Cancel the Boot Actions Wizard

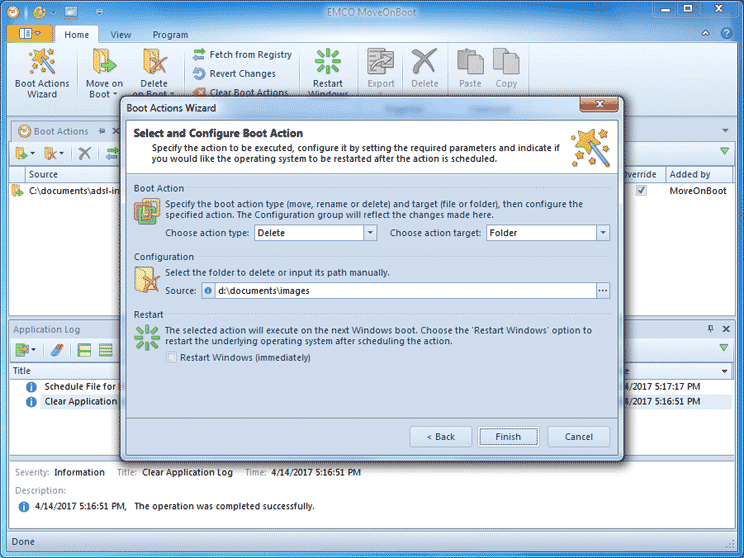tap(578, 437)
